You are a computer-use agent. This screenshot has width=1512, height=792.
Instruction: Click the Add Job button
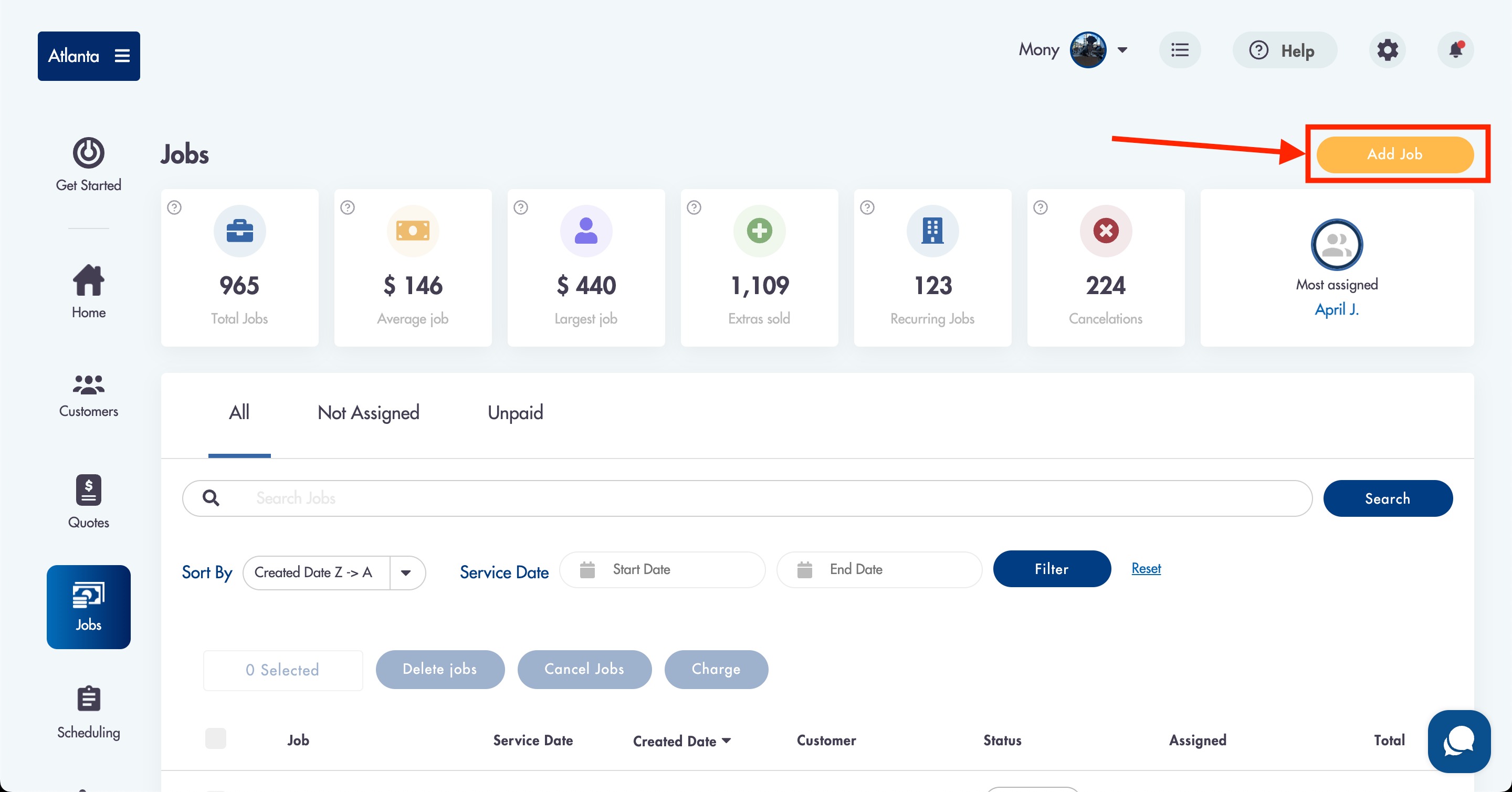tap(1394, 154)
